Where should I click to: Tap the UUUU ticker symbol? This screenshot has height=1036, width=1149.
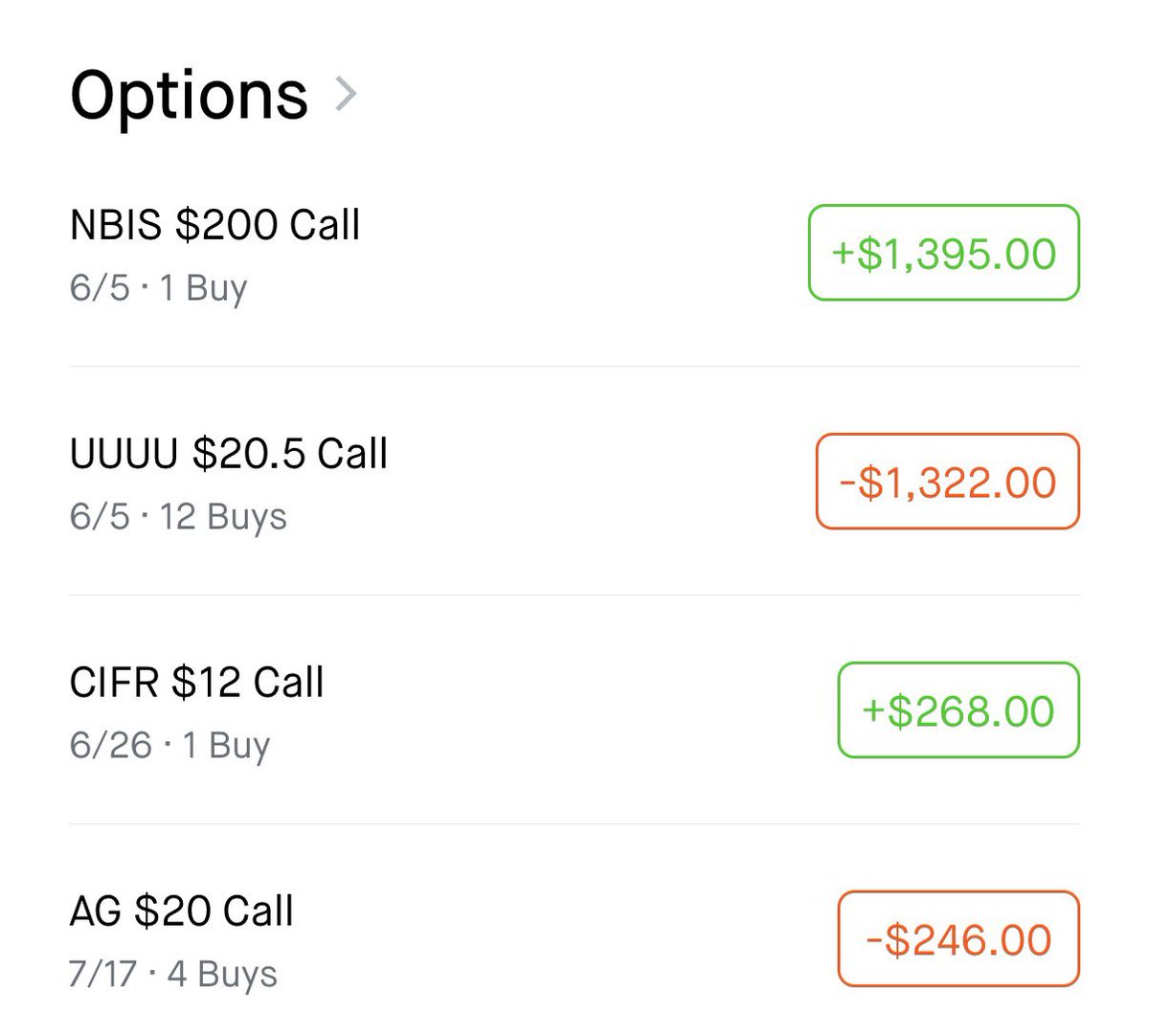click(124, 454)
